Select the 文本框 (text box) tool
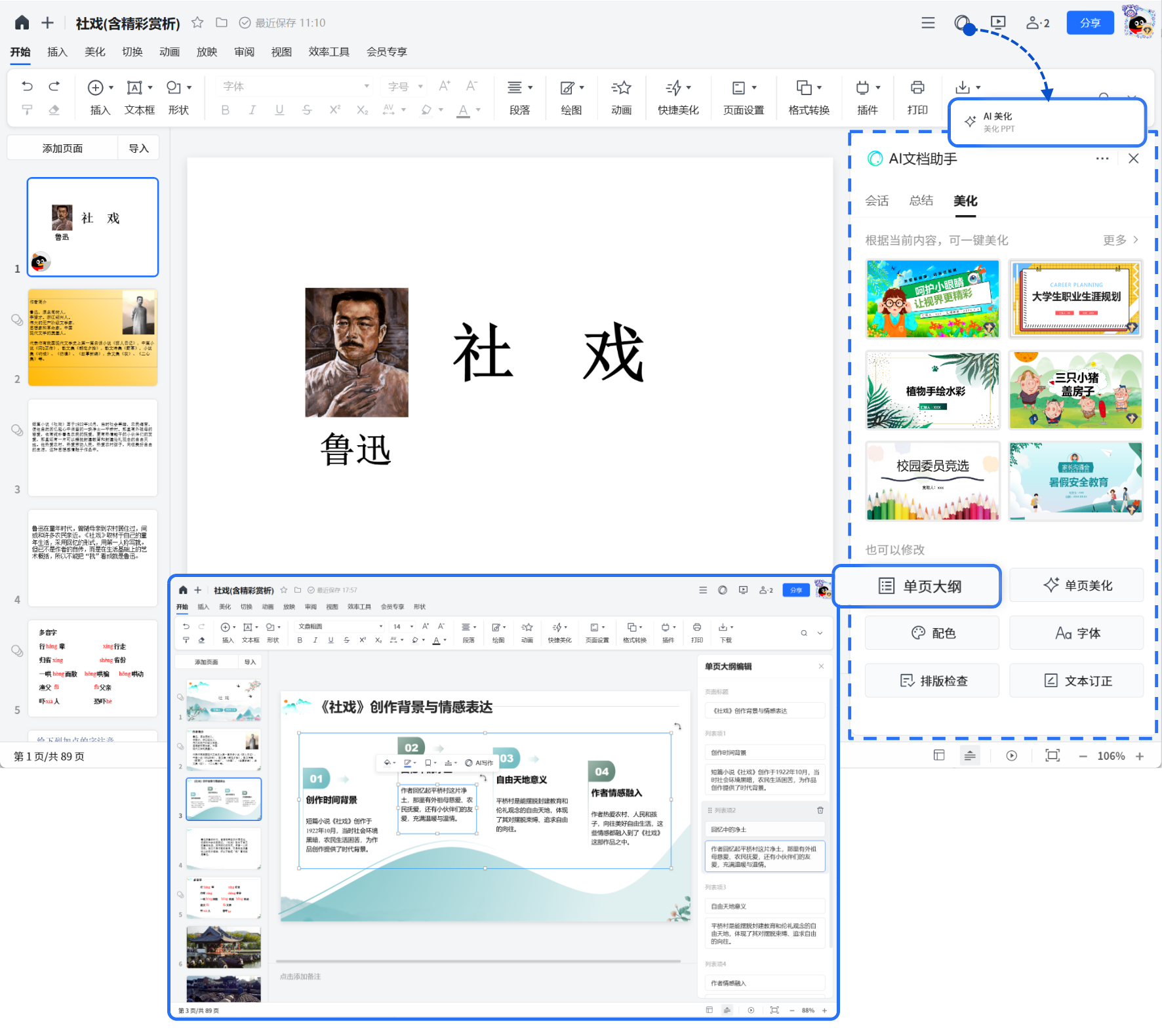The width and height of the screenshot is (1162, 1036). pyautogui.click(x=139, y=97)
